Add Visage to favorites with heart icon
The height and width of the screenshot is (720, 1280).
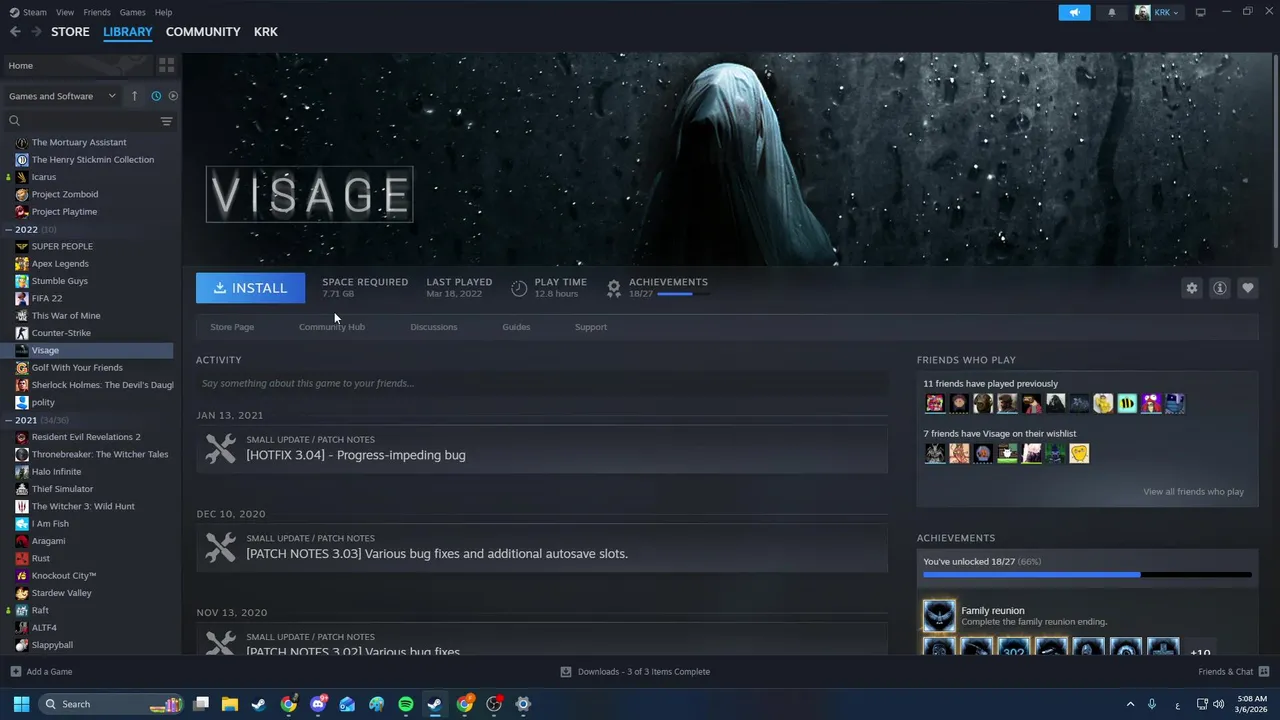(1247, 288)
